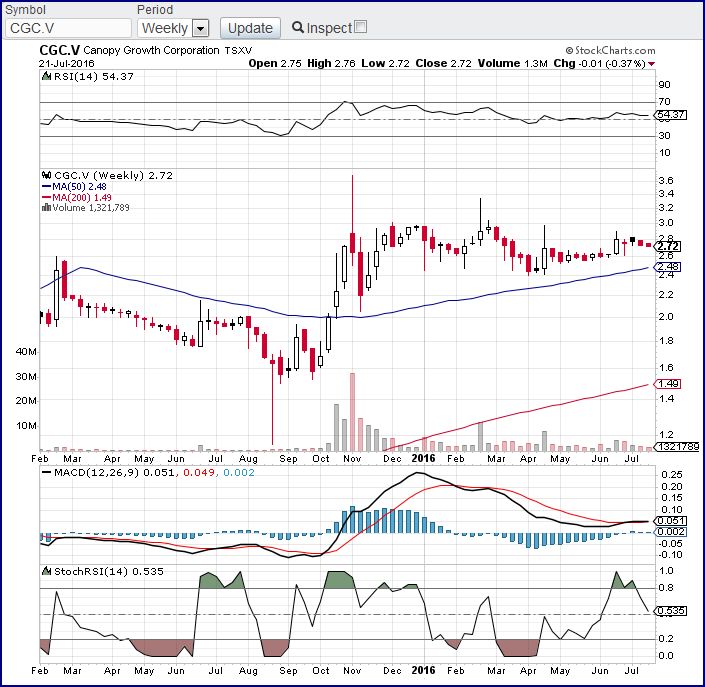
Task: Click the 2.48 MA(50) price tag
Action: (x=667, y=267)
